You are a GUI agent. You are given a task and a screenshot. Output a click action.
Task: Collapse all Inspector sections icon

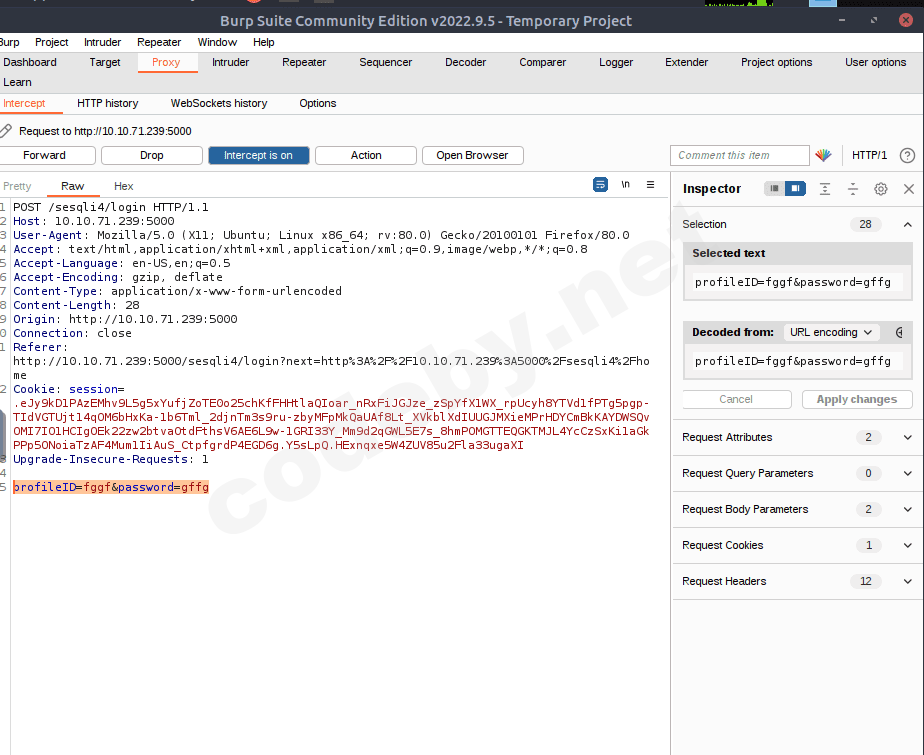(853, 189)
